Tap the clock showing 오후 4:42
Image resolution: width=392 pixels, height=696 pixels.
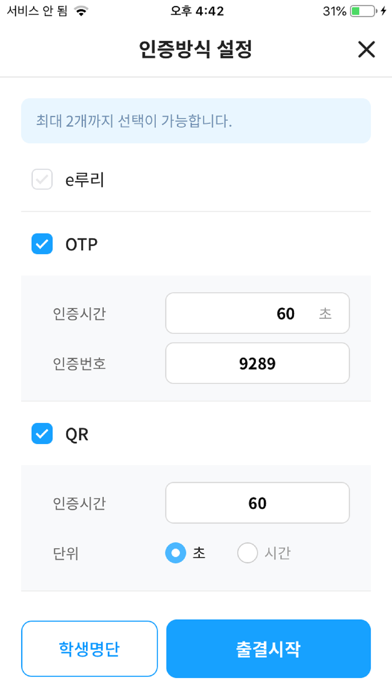197,12
